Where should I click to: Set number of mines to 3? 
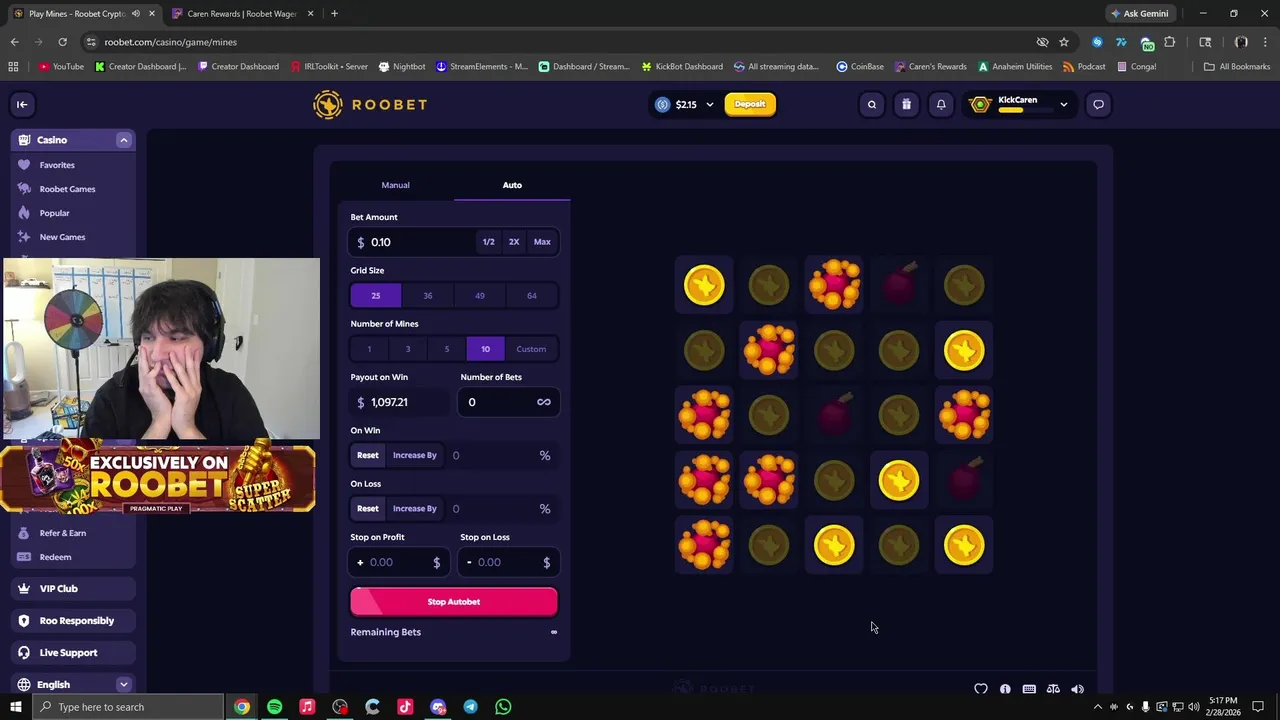(x=408, y=349)
